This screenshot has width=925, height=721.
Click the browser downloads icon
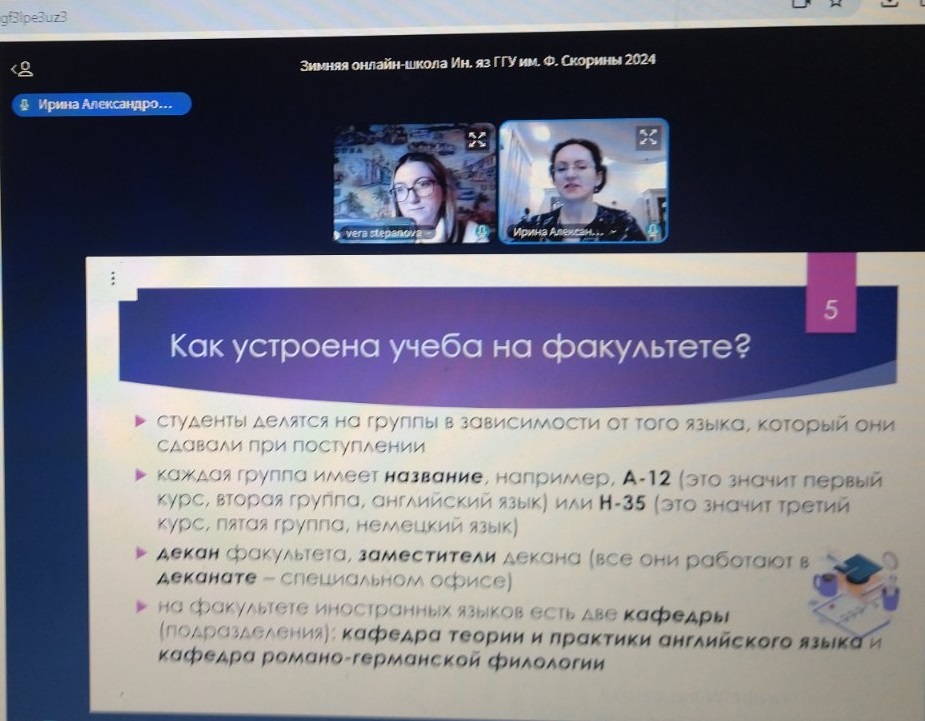890,4
